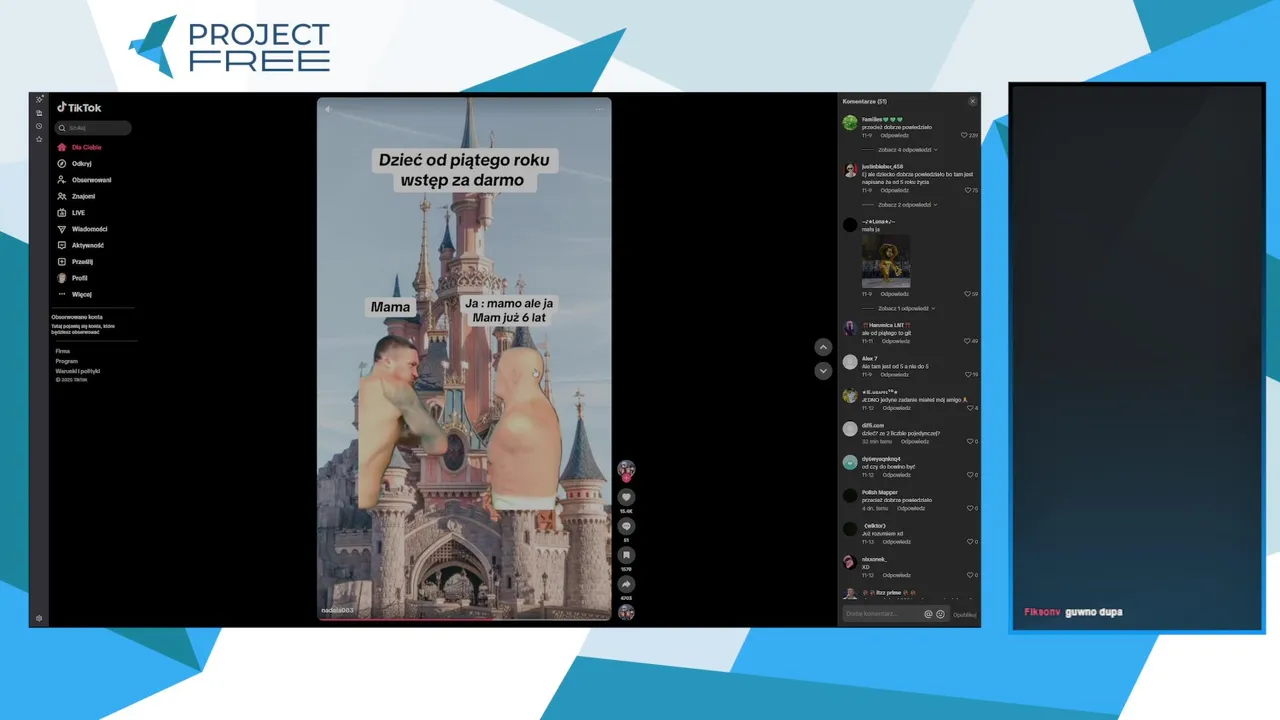Go to next video arrow

[823, 370]
